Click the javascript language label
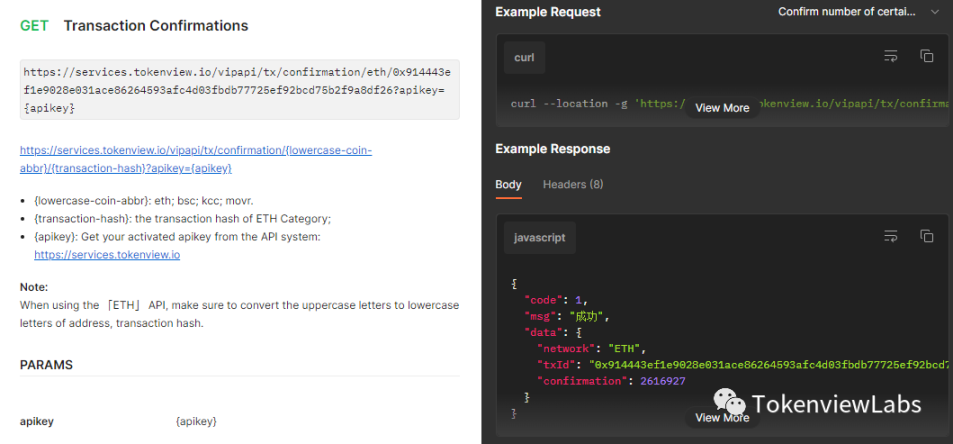953x444 pixels. point(540,238)
